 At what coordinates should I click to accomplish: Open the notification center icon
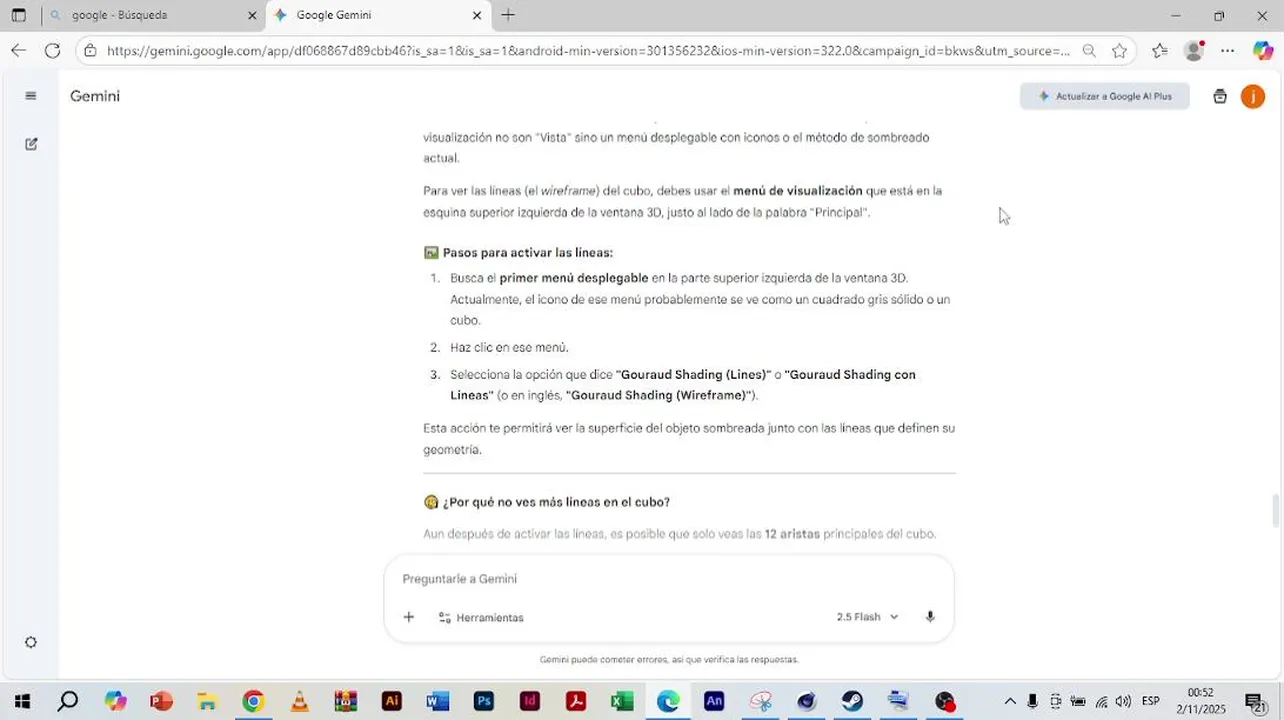pyautogui.click(x=1254, y=702)
